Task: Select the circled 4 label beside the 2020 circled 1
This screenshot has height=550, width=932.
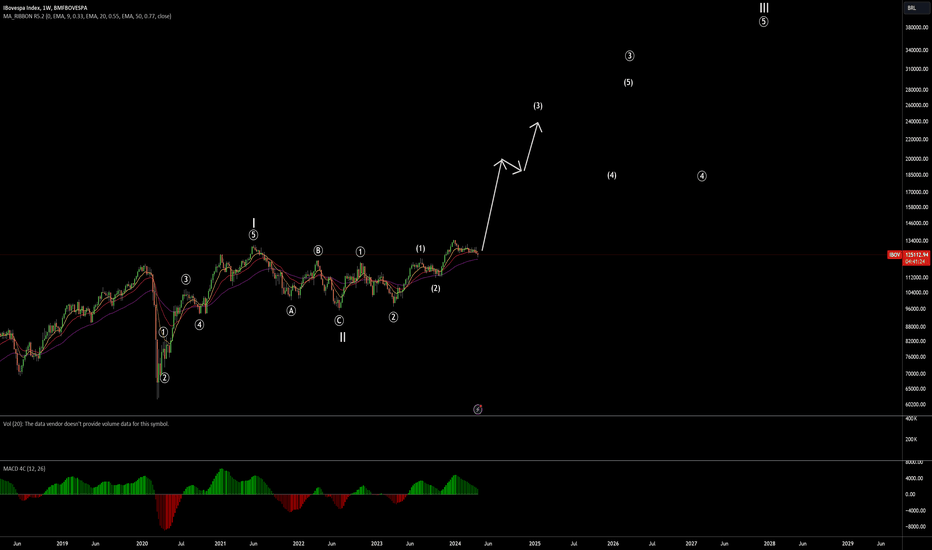Action: [200, 325]
